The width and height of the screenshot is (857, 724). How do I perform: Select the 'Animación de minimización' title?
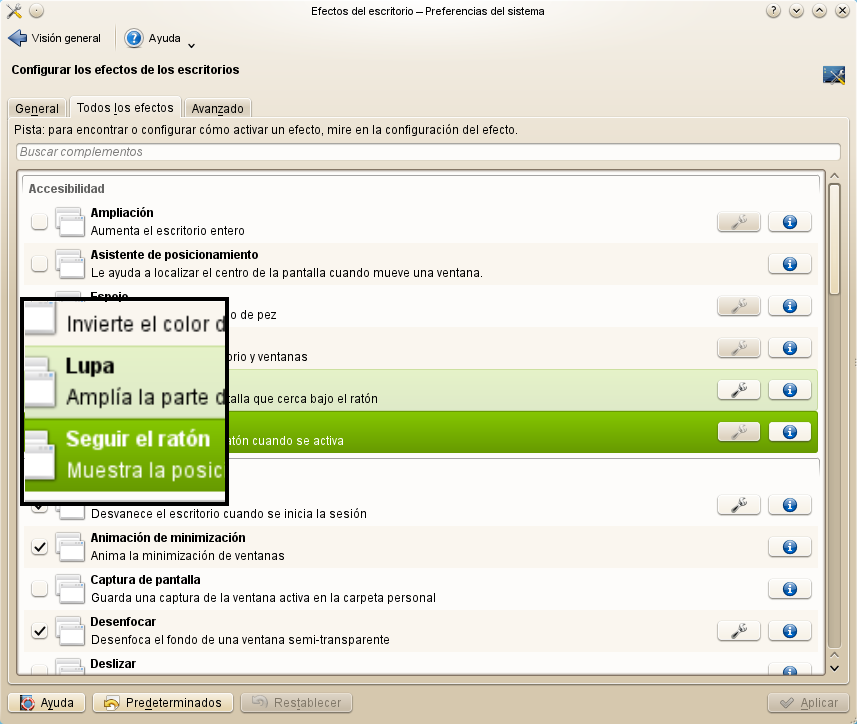tap(168, 538)
